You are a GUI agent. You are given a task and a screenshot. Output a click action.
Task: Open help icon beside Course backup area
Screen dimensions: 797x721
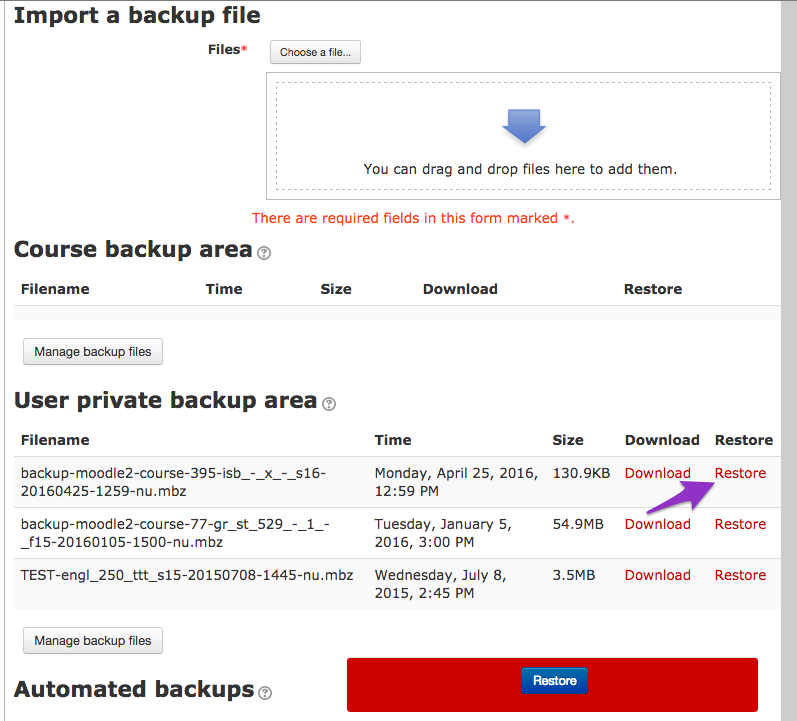click(x=264, y=253)
